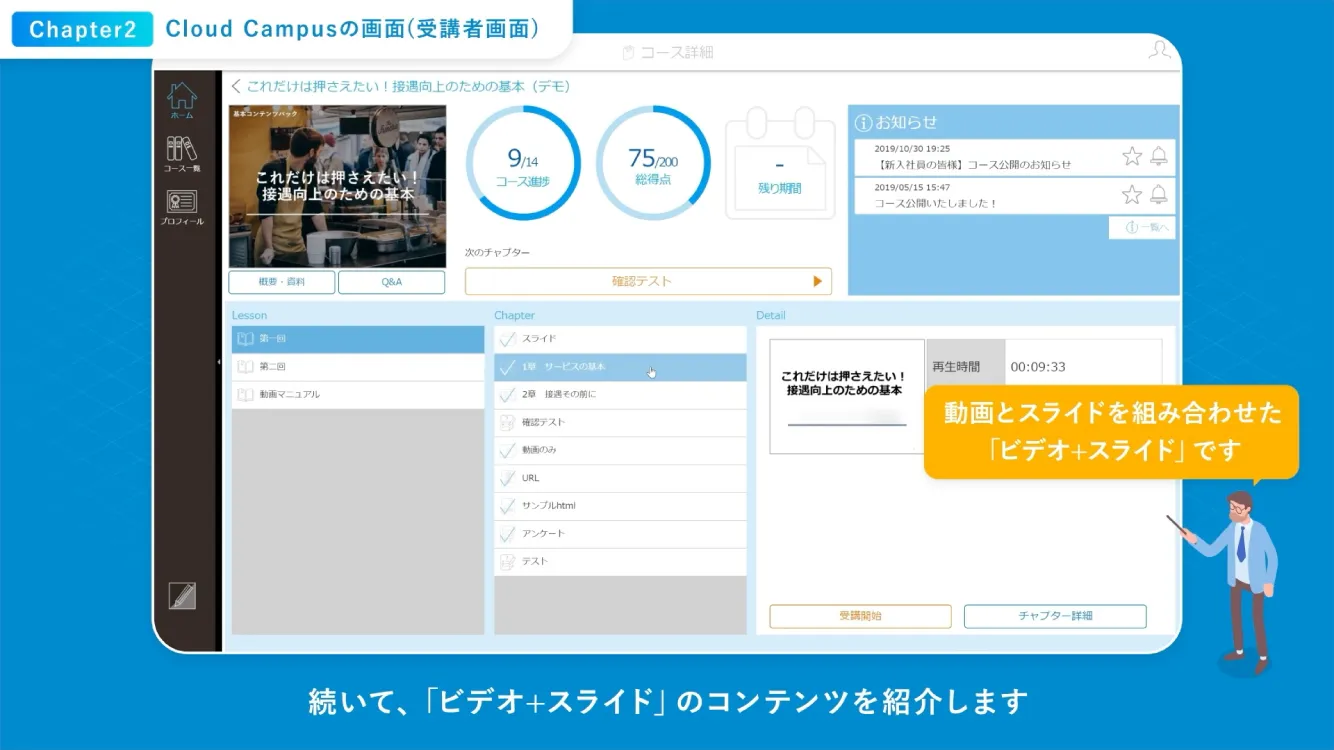Click the book icon of 第一回 lesson

(245, 339)
